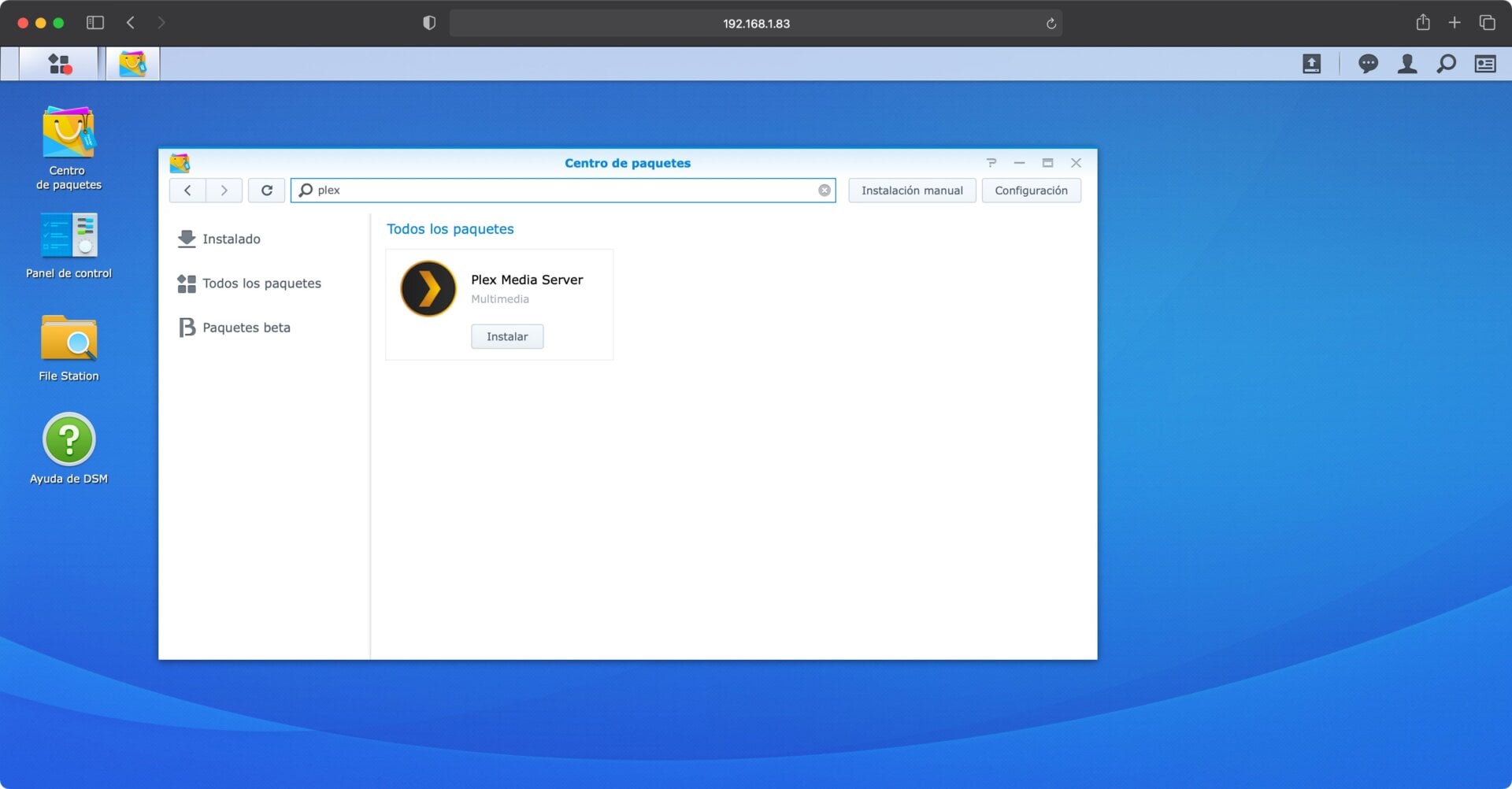Open the DSM main menu icon
This screenshot has height=789, width=1512.
[59, 64]
